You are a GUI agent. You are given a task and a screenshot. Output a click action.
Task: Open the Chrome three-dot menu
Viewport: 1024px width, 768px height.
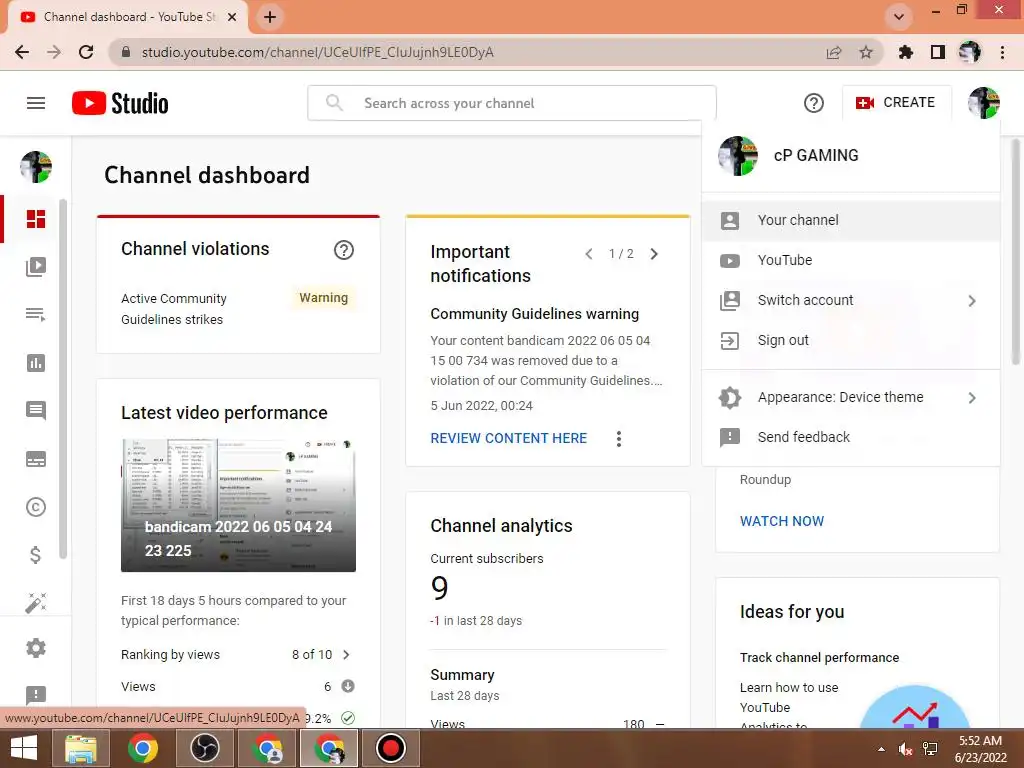pyautogui.click(x=1002, y=52)
